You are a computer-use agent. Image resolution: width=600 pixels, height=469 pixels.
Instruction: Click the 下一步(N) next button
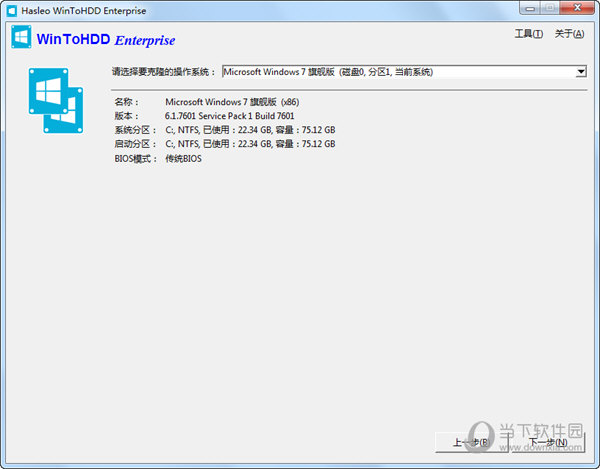click(549, 443)
